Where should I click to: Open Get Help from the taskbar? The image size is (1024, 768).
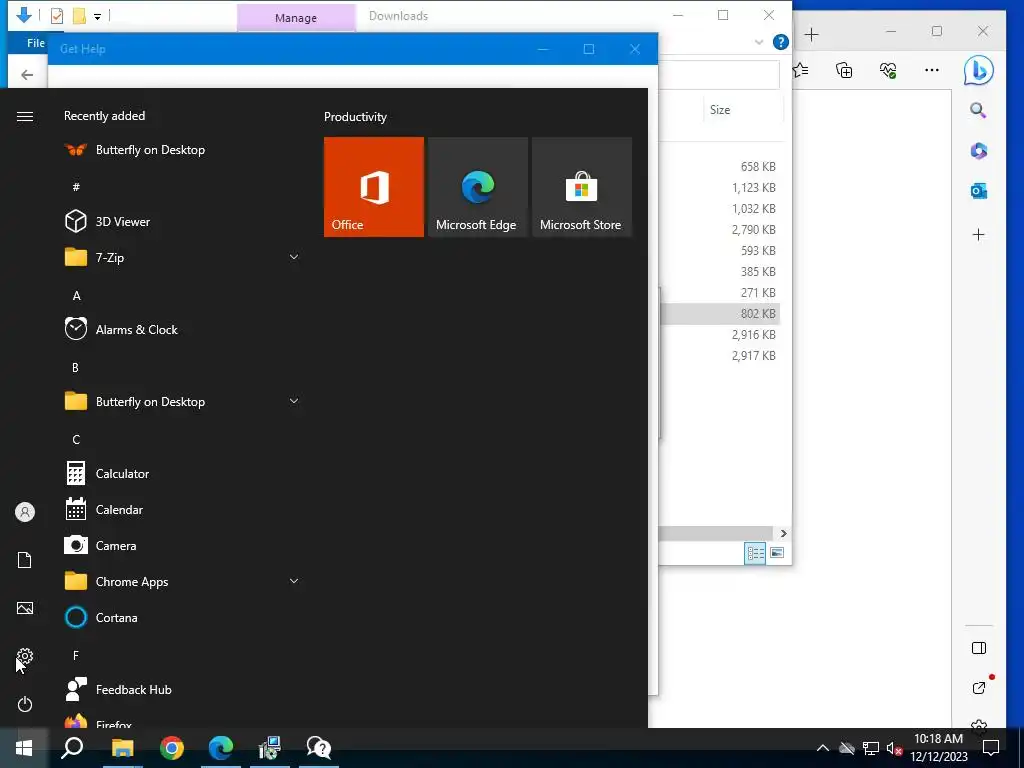(x=319, y=748)
